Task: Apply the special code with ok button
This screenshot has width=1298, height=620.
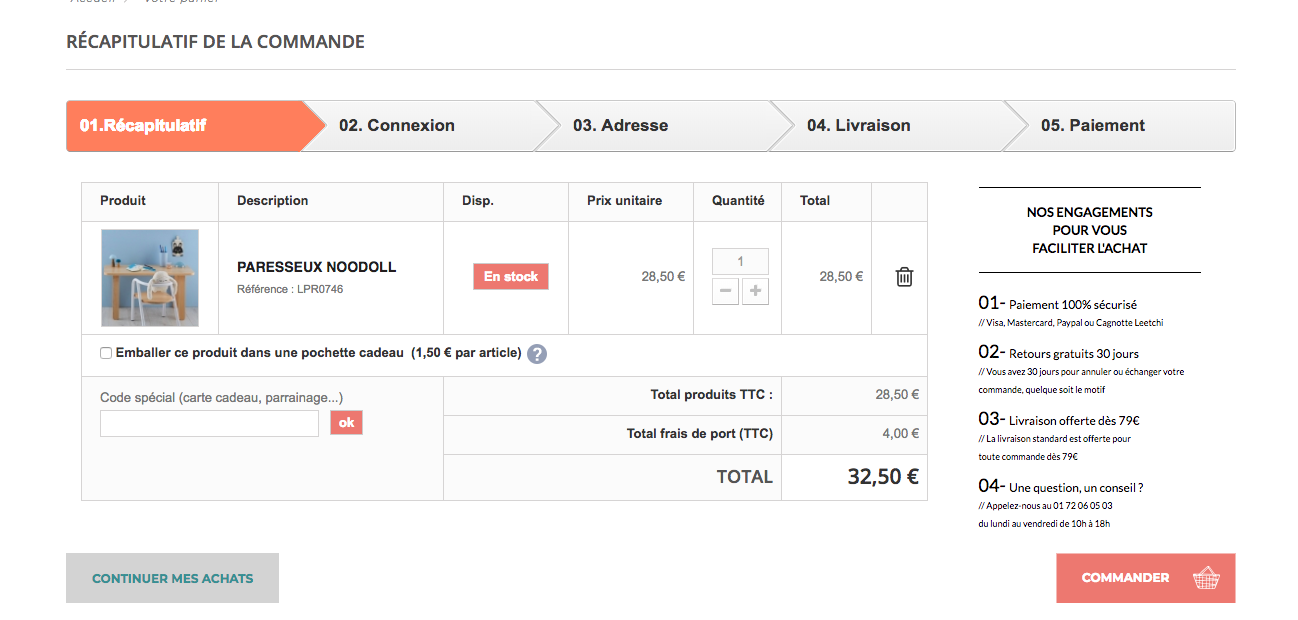Action: tap(346, 423)
